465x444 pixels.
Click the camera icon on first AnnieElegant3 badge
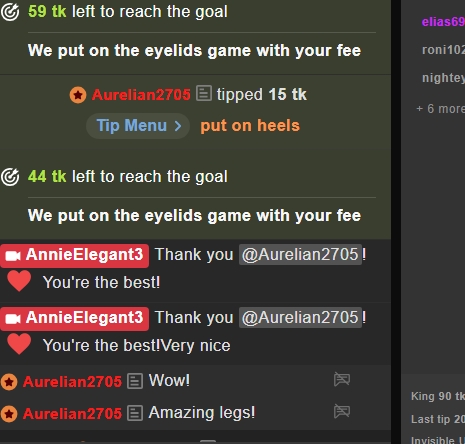(13, 256)
